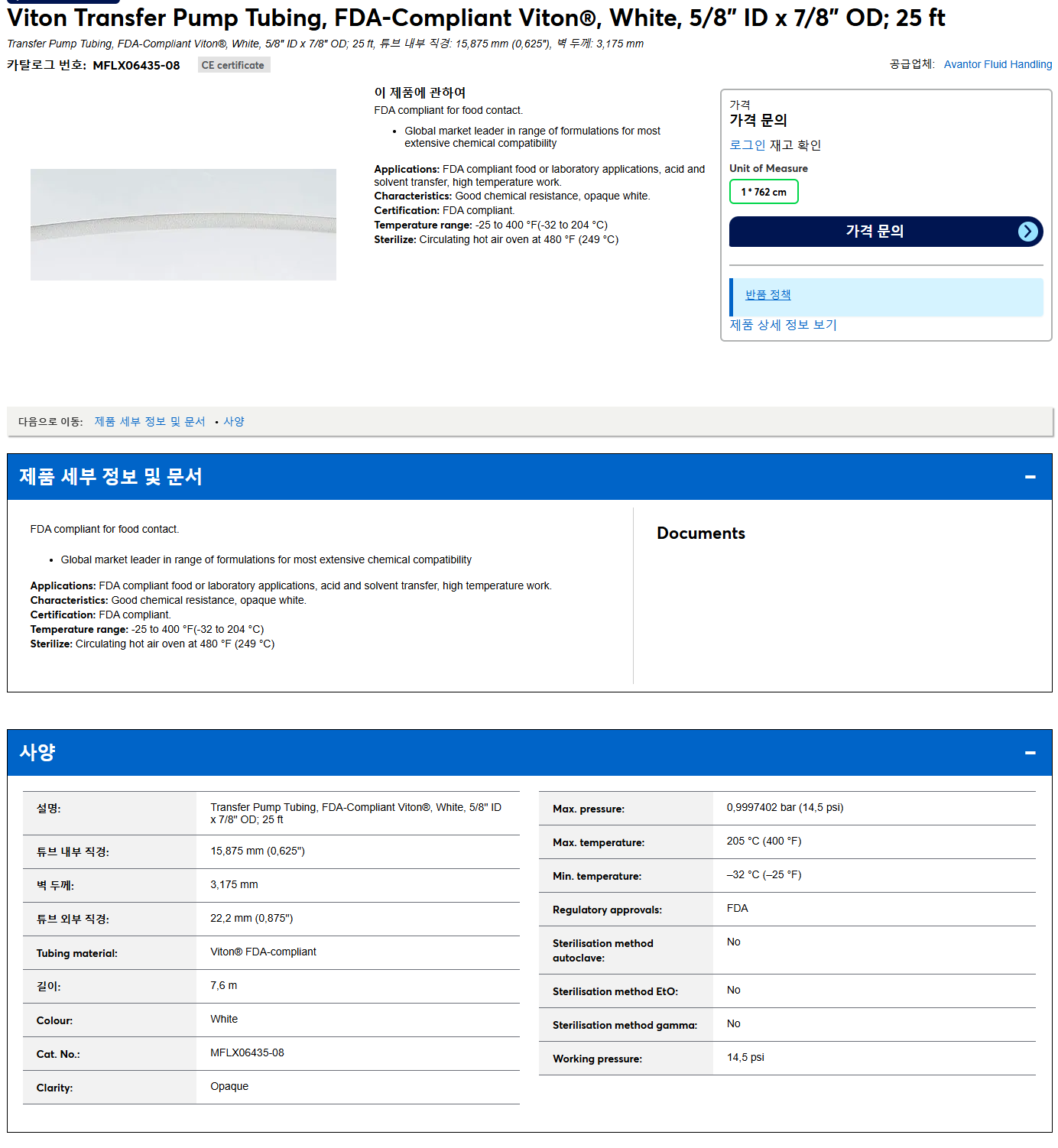Screen dimensions: 1058x1148
Task: Click the catalog number MFLX06435-08 at top
Action: pos(136,66)
